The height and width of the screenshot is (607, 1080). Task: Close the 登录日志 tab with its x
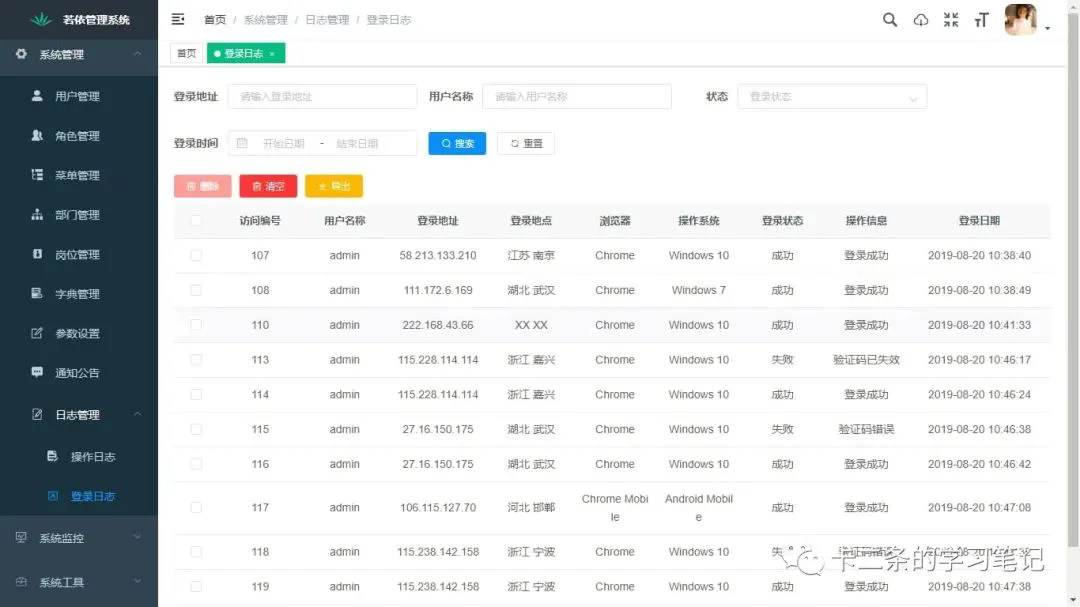point(272,54)
